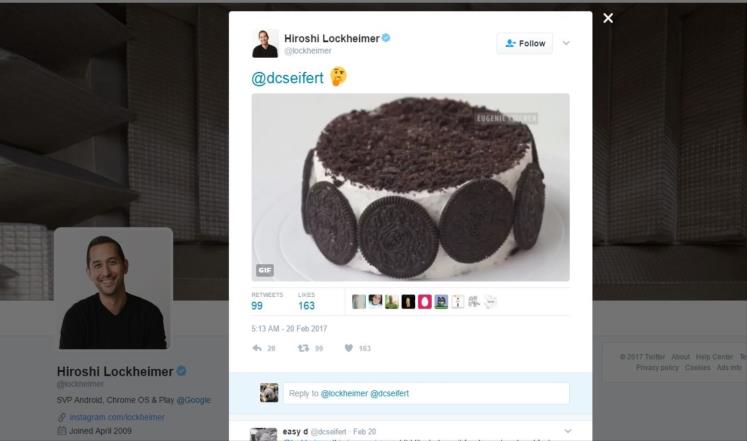Click the black avatar in the likers row

[408, 301]
